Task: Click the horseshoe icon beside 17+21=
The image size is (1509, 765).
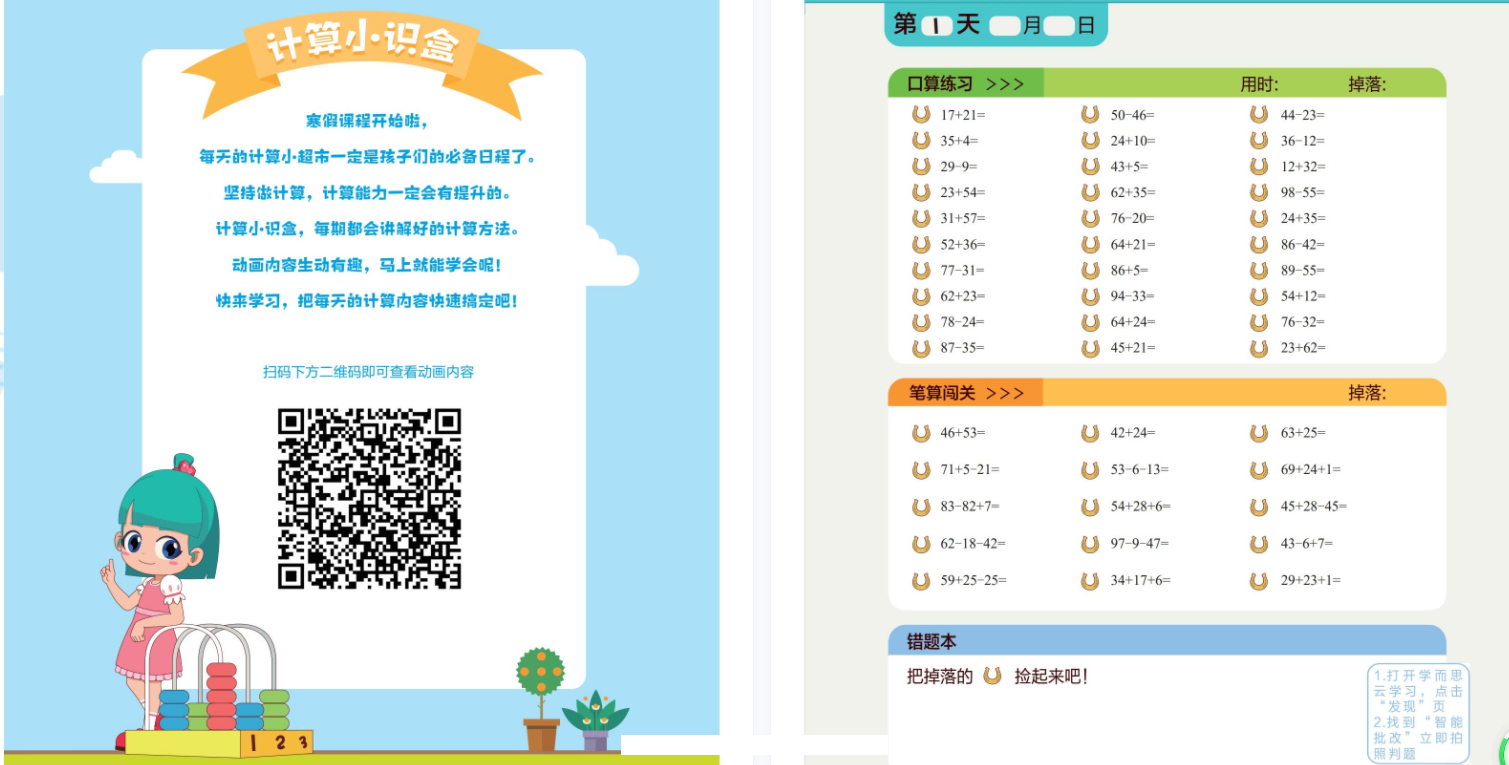Action: pos(921,115)
